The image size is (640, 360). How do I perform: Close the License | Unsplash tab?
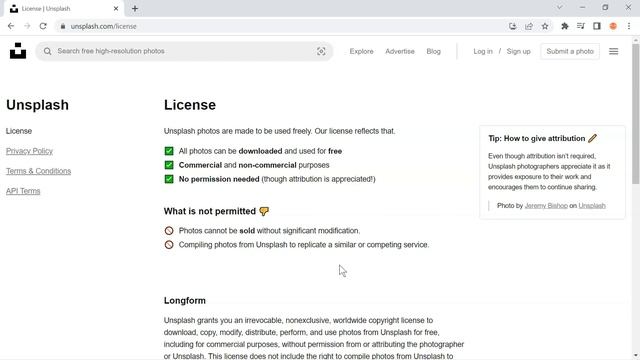point(116,9)
